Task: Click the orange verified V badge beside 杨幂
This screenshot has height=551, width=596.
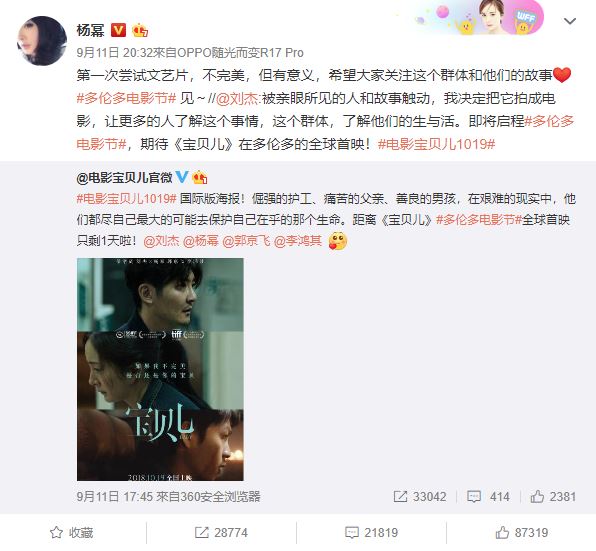Action: [118, 30]
